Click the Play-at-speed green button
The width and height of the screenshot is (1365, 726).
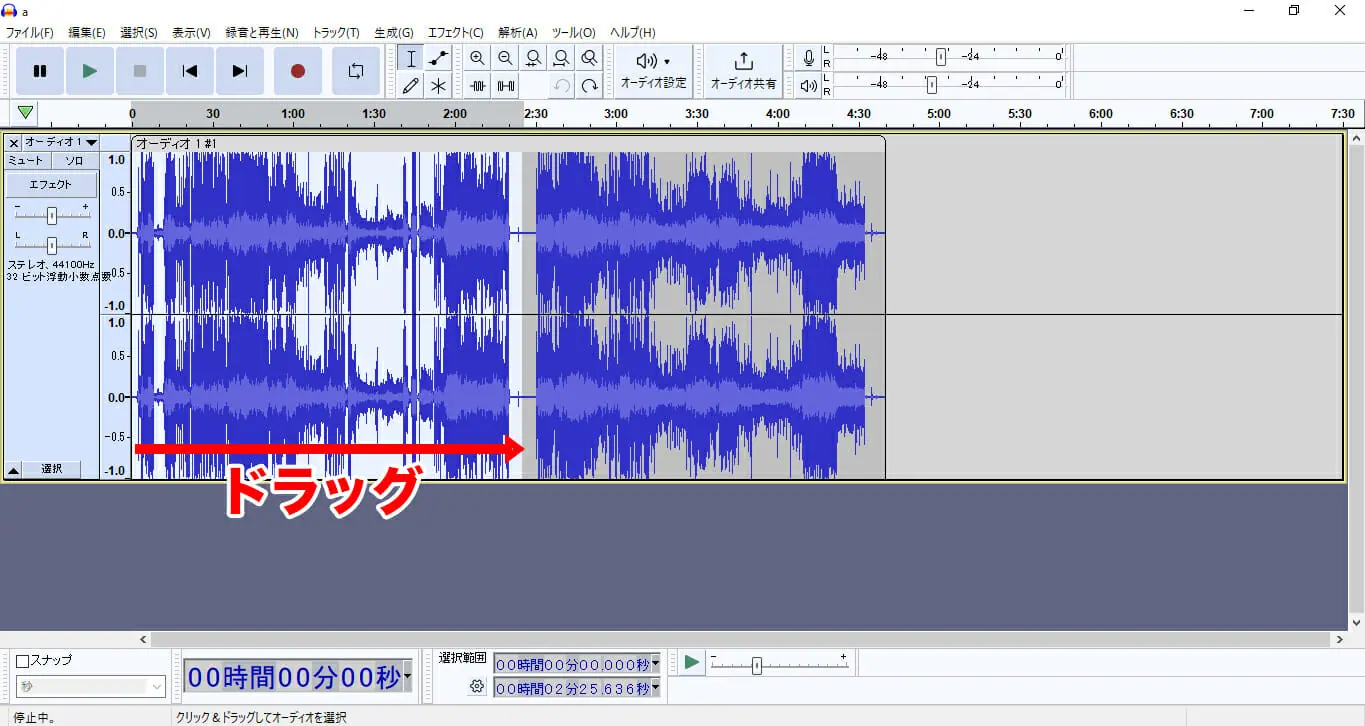(691, 662)
